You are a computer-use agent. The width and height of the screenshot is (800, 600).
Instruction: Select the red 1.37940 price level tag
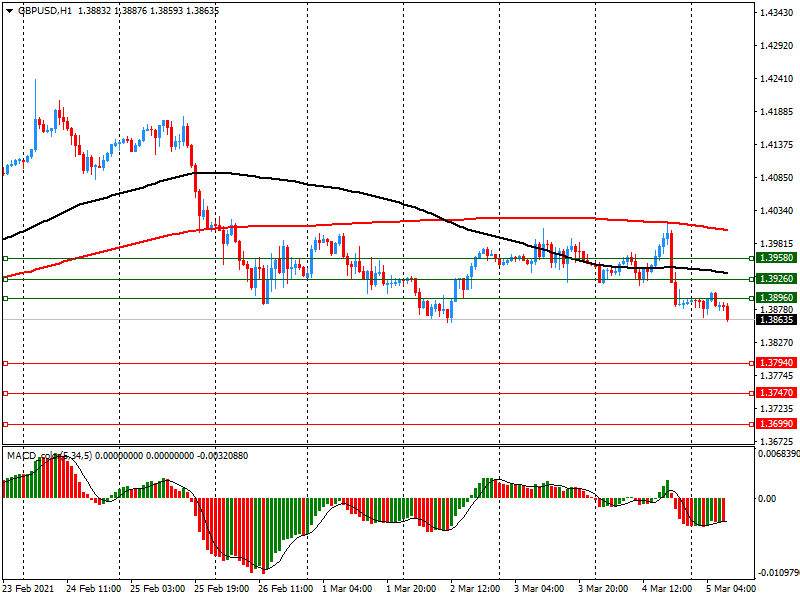click(775, 363)
